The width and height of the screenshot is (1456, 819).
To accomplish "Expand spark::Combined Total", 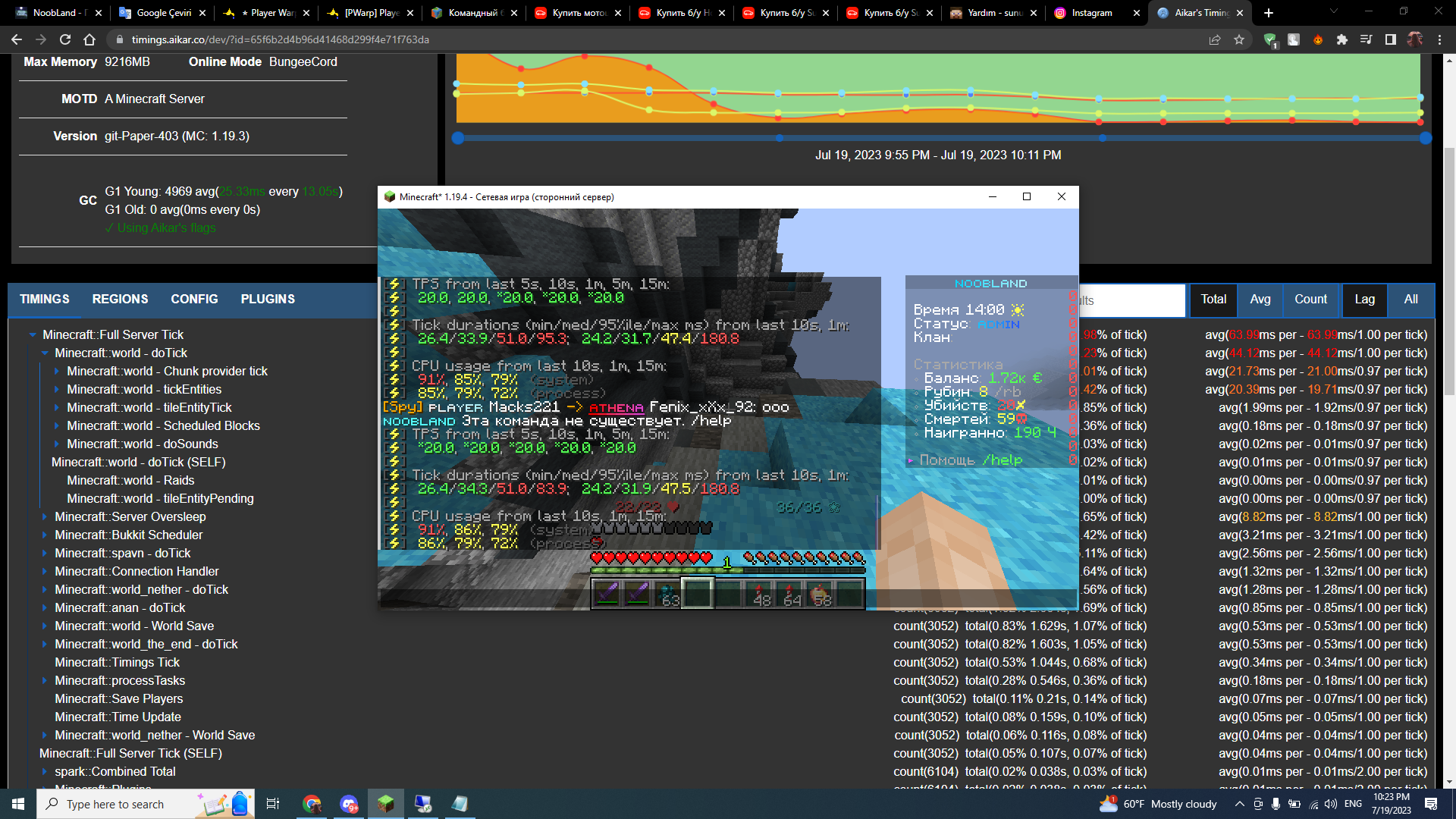I will click(x=45, y=771).
